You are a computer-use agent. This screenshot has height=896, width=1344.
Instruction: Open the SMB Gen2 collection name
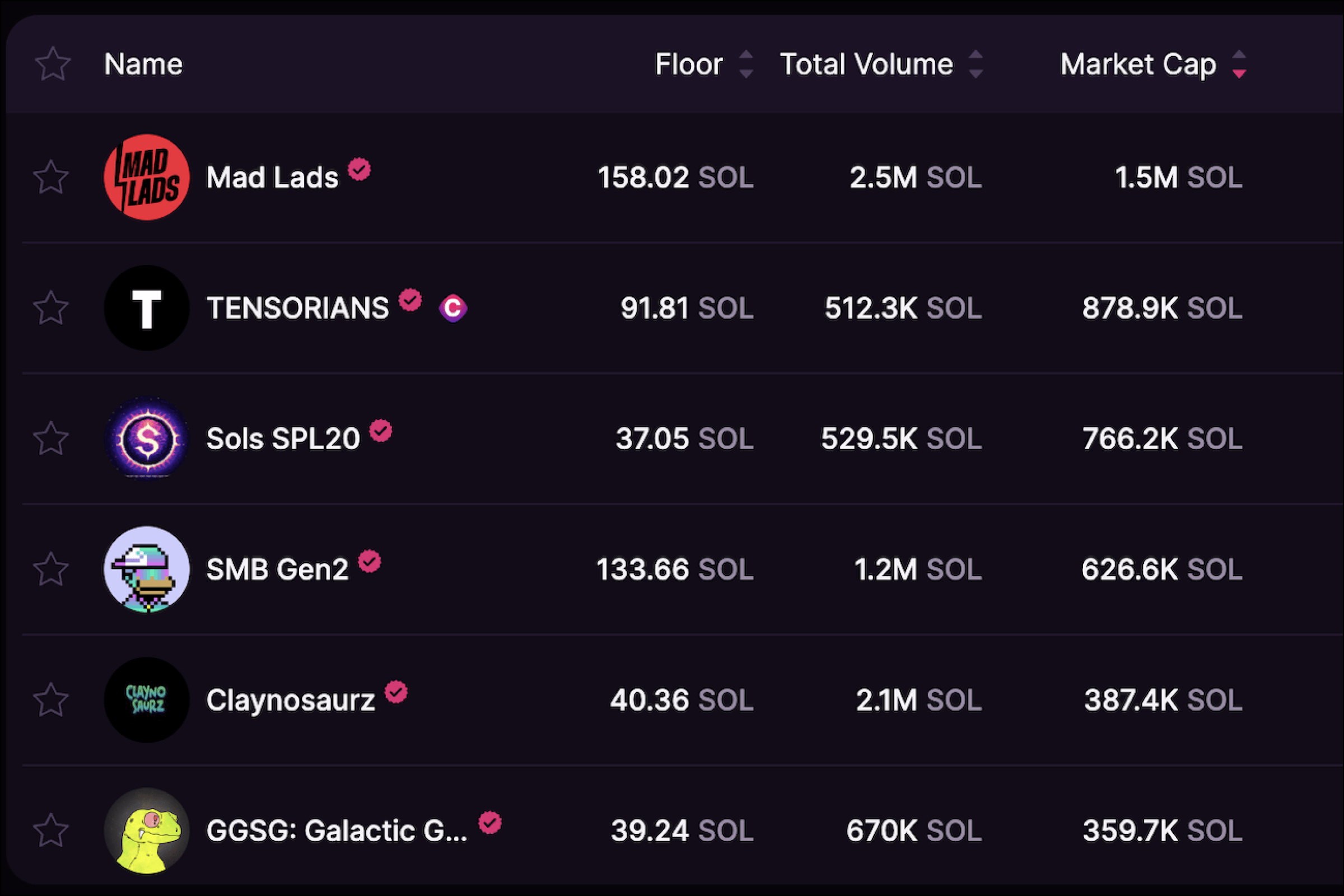click(278, 569)
